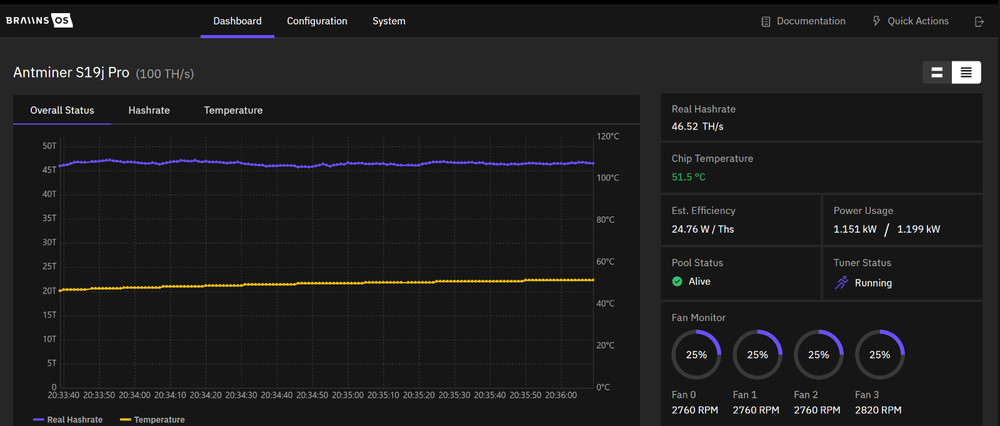Click the 1.199 kW power value
This screenshot has width=1000, height=426.
(918, 229)
